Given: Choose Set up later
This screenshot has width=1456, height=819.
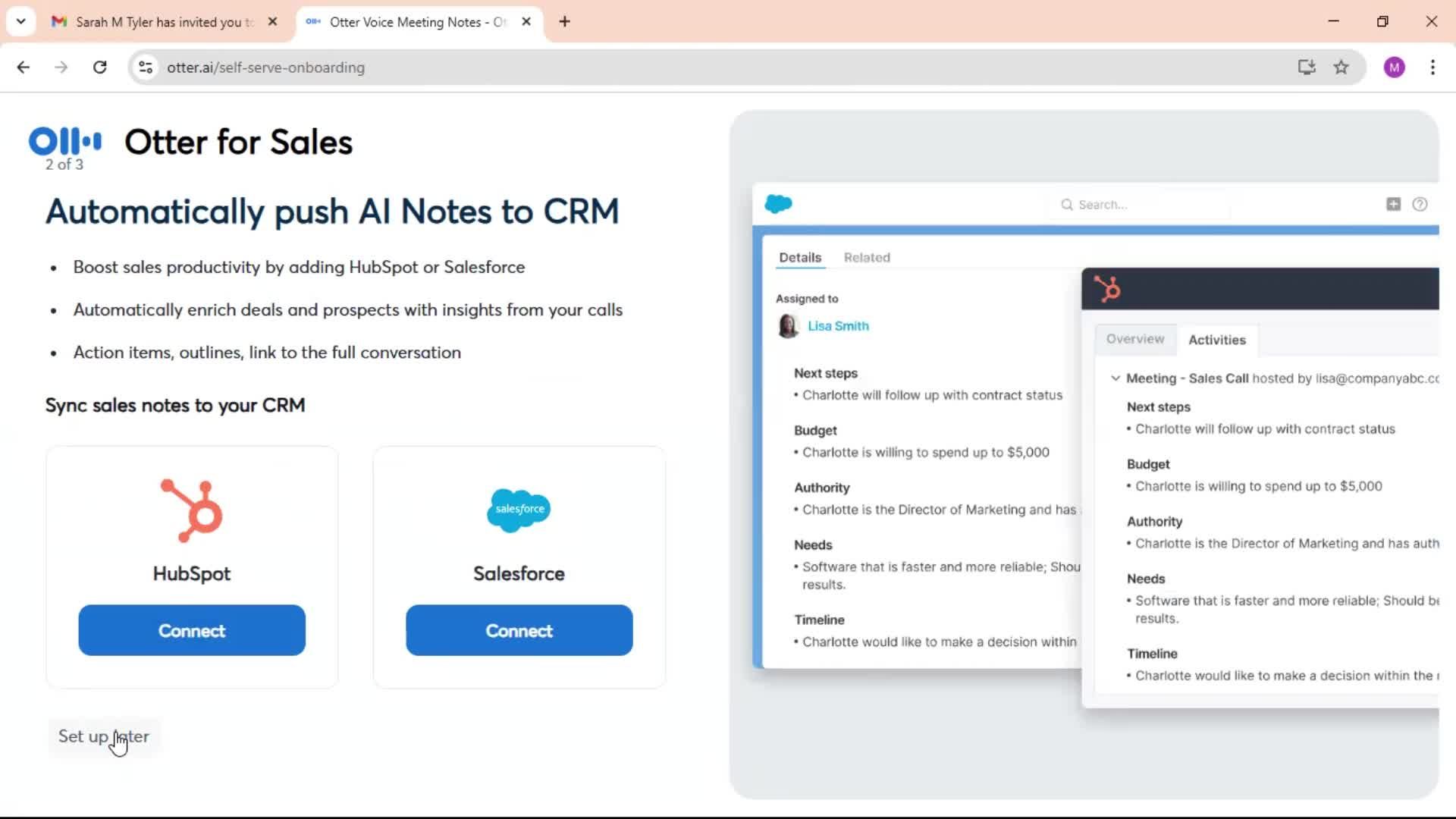Looking at the screenshot, I should pos(104,736).
